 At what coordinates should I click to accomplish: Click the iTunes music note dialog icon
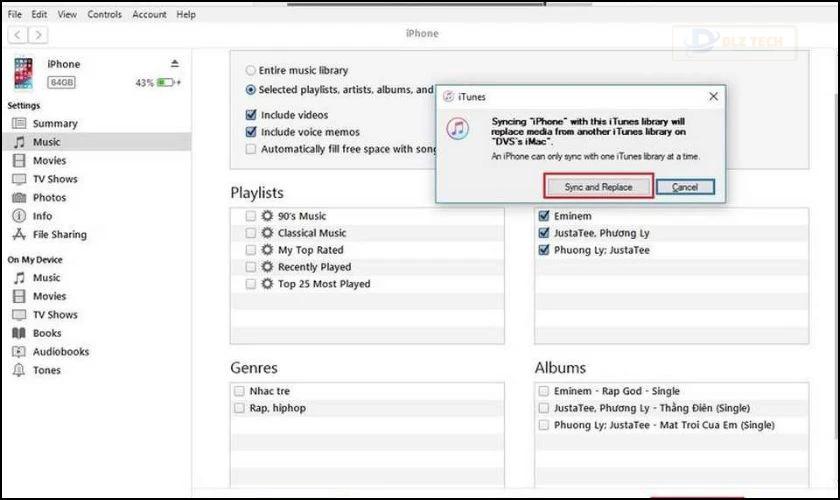point(458,129)
